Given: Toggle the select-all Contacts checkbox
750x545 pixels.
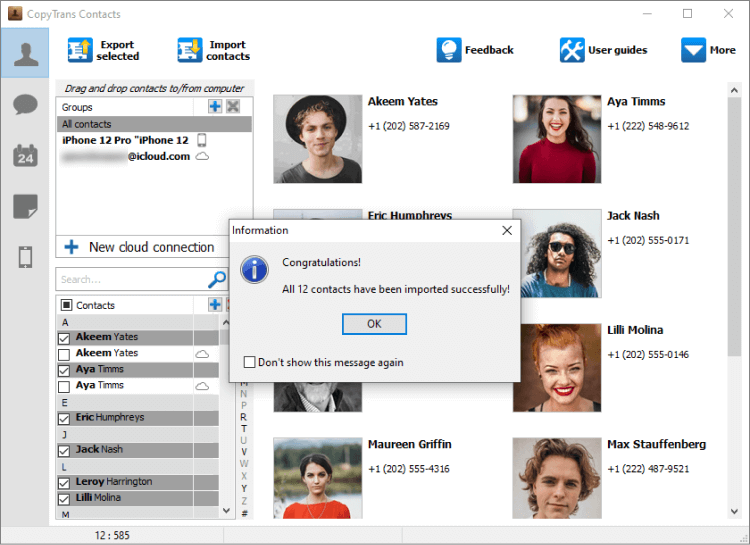Looking at the screenshot, I should [66, 305].
